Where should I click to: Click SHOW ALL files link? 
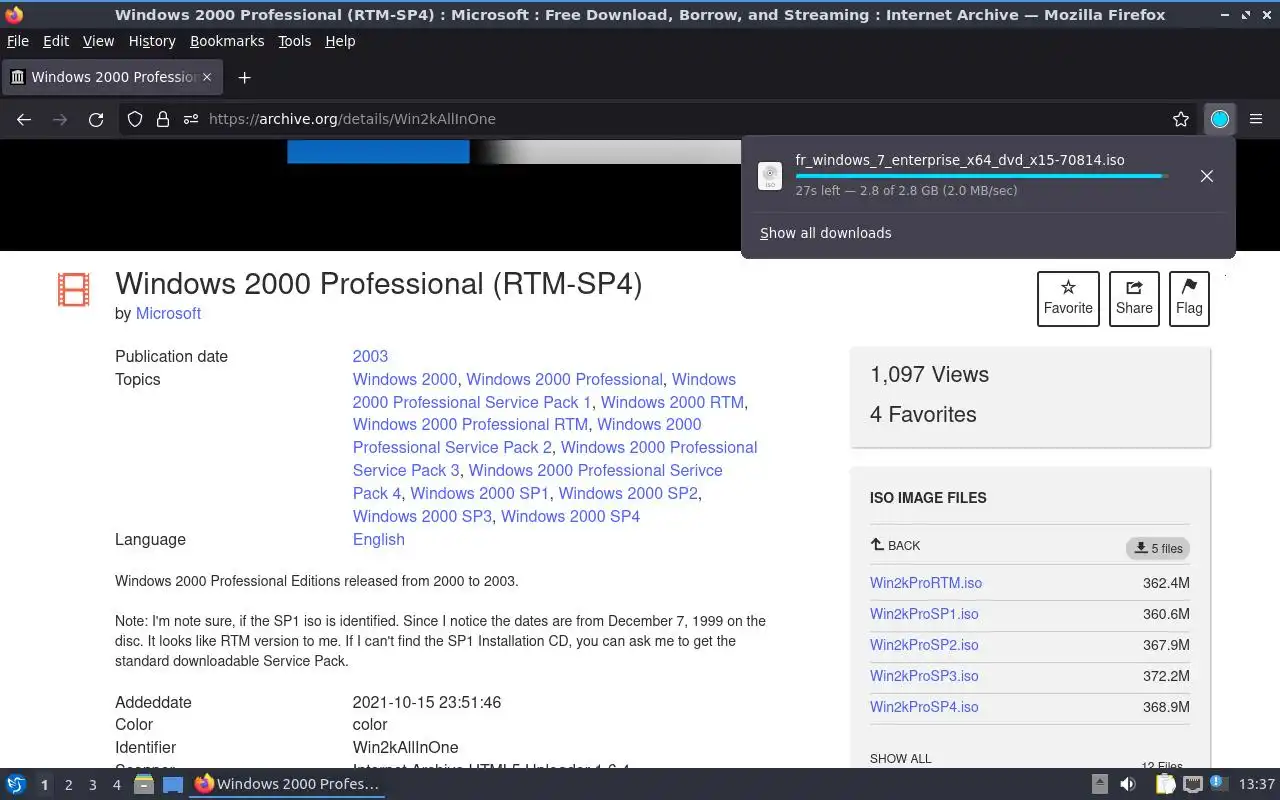pos(900,758)
